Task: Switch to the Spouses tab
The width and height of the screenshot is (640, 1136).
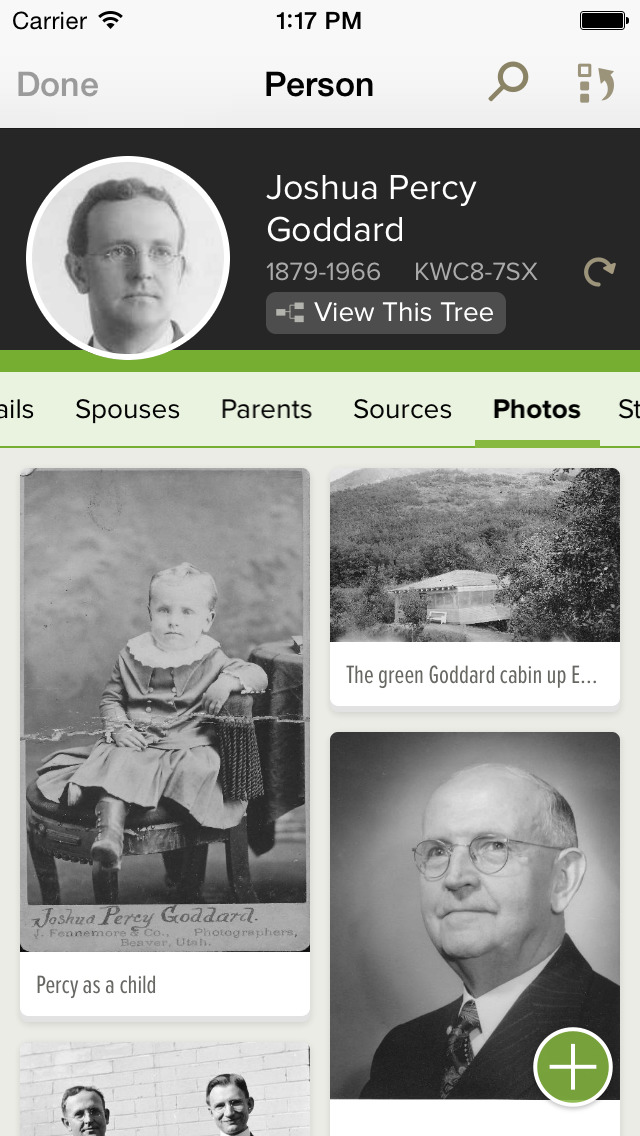Action: (x=128, y=409)
